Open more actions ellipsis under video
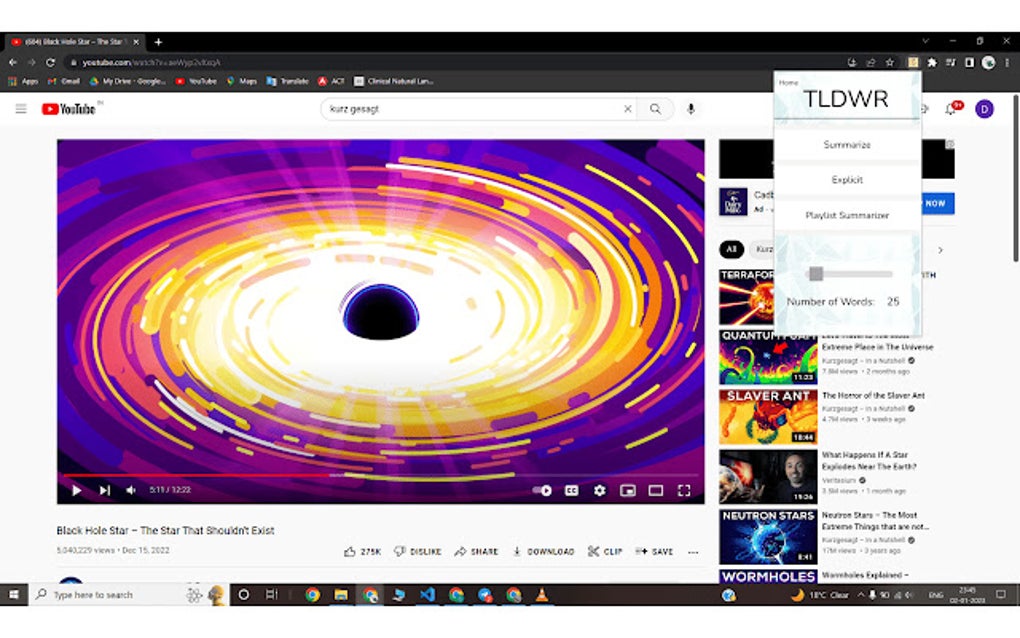The image size is (1020, 638). click(693, 552)
